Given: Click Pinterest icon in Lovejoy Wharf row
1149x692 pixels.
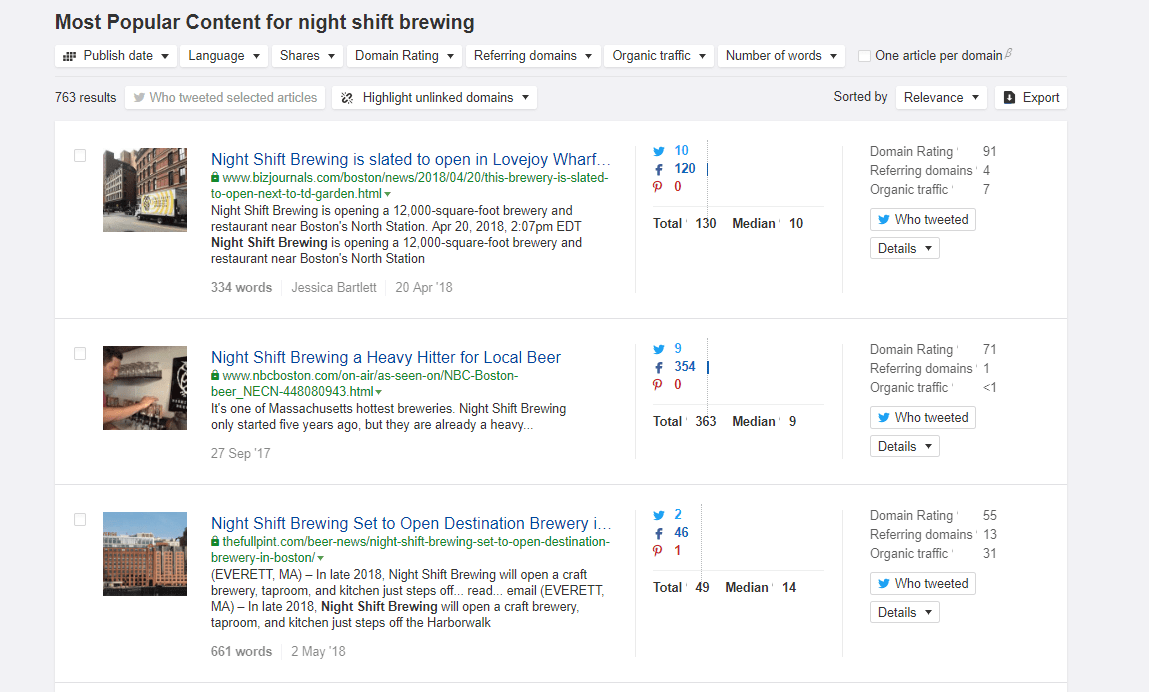Looking at the screenshot, I should coord(658,187).
